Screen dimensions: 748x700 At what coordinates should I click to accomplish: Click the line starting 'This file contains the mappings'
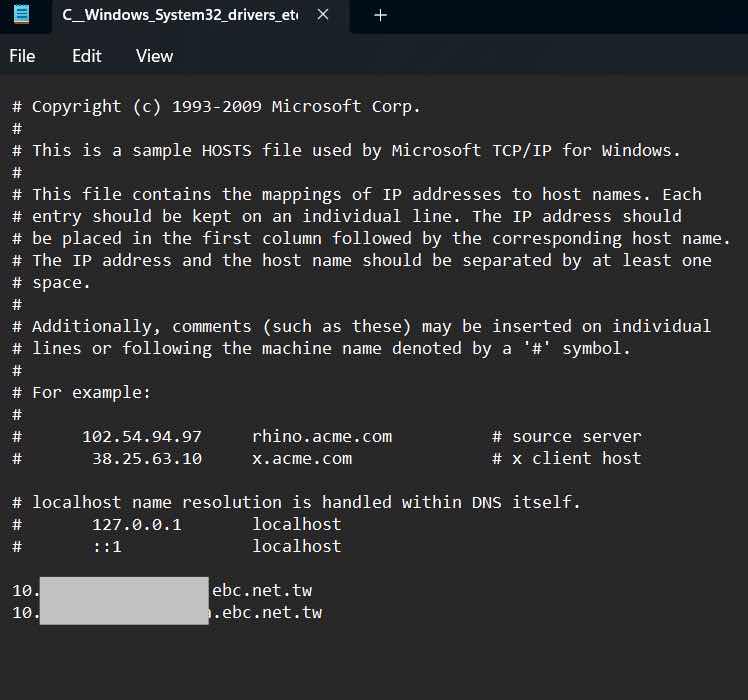(357, 195)
